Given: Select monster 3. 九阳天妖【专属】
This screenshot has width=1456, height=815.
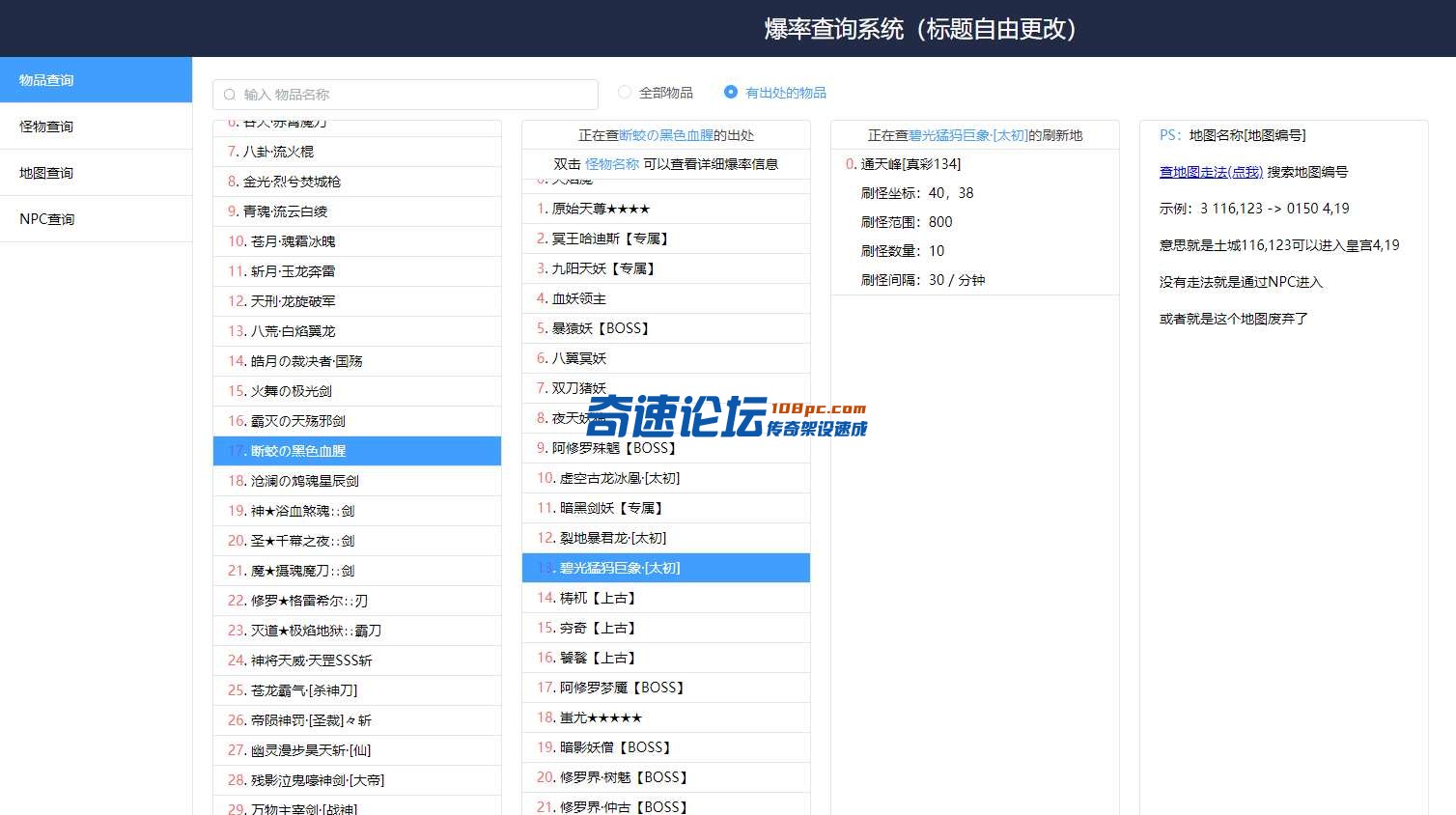Looking at the screenshot, I should point(666,268).
